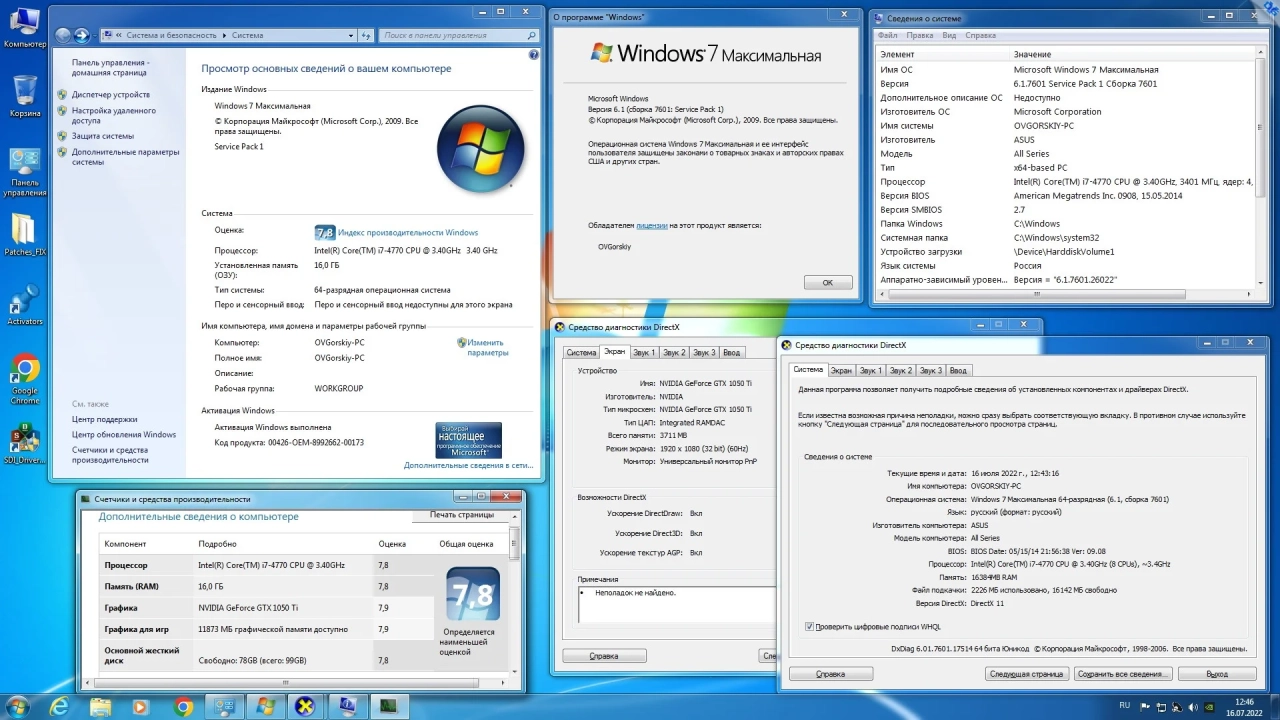Launch Google Chrome desktop shortcut

[x=25, y=379]
